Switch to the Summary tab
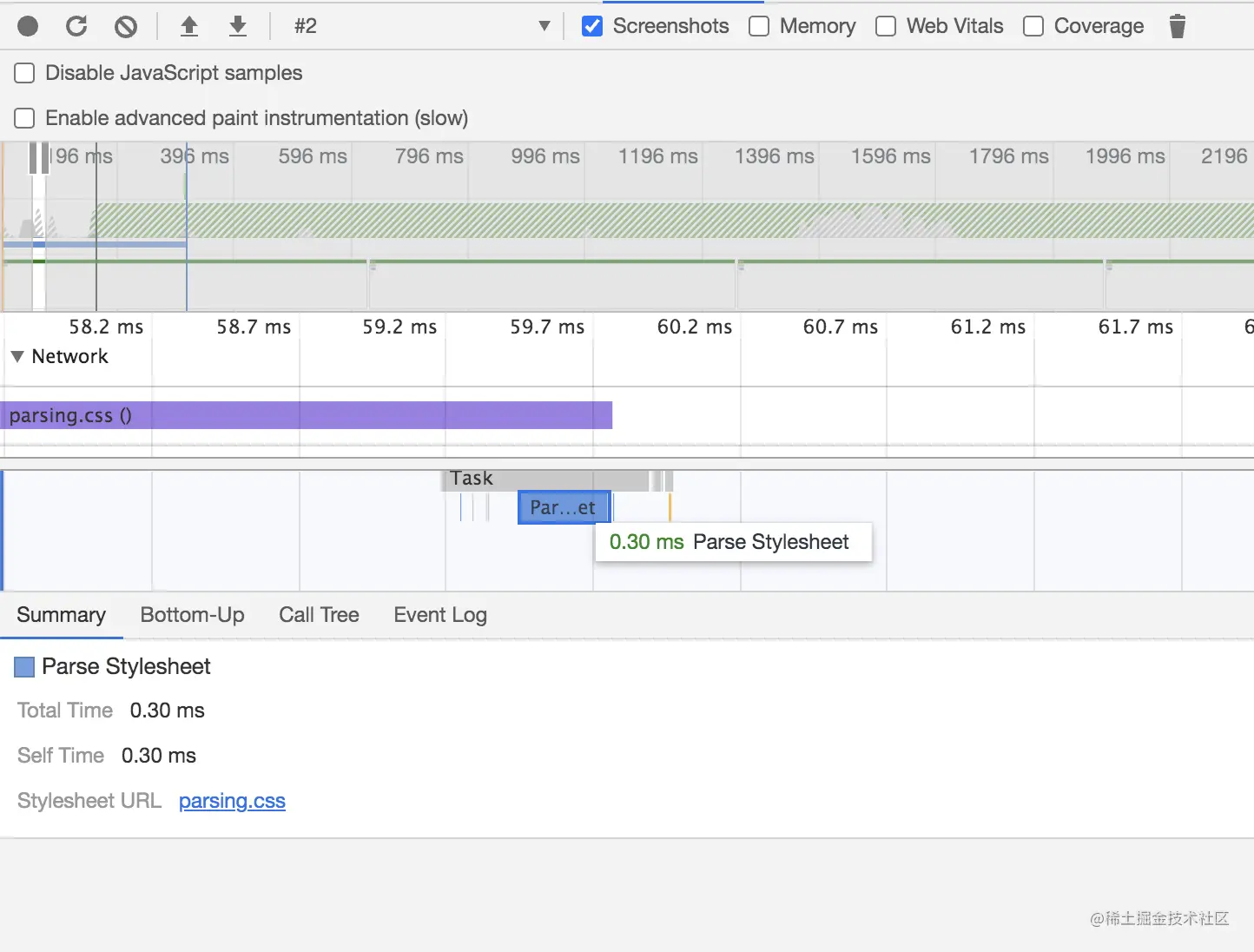The height and width of the screenshot is (952, 1254). tap(61, 615)
